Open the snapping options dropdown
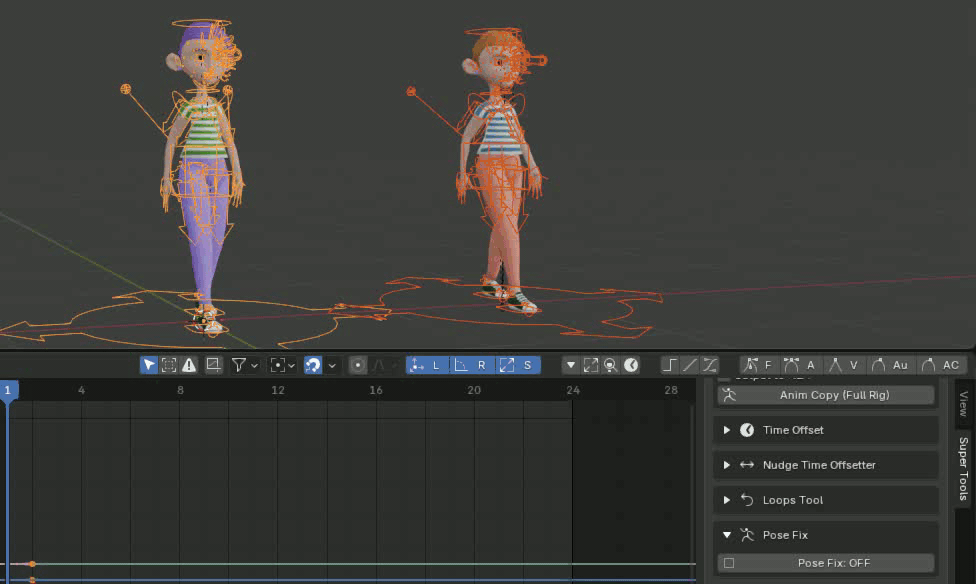This screenshot has width=976, height=584. click(x=332, y=365)
